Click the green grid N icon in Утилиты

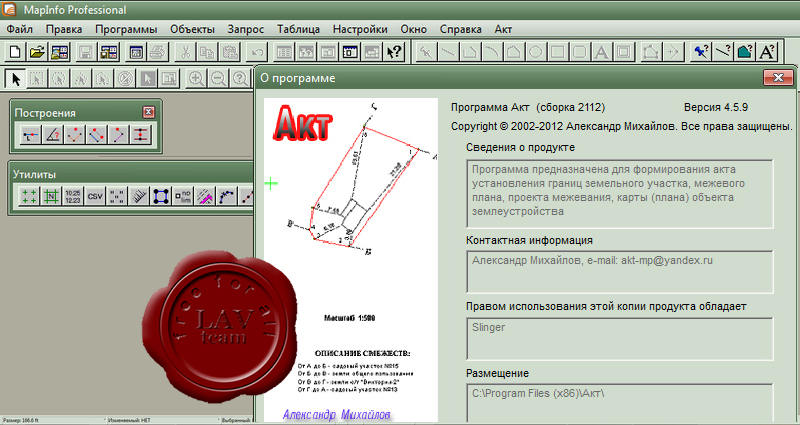click(51, 196)
